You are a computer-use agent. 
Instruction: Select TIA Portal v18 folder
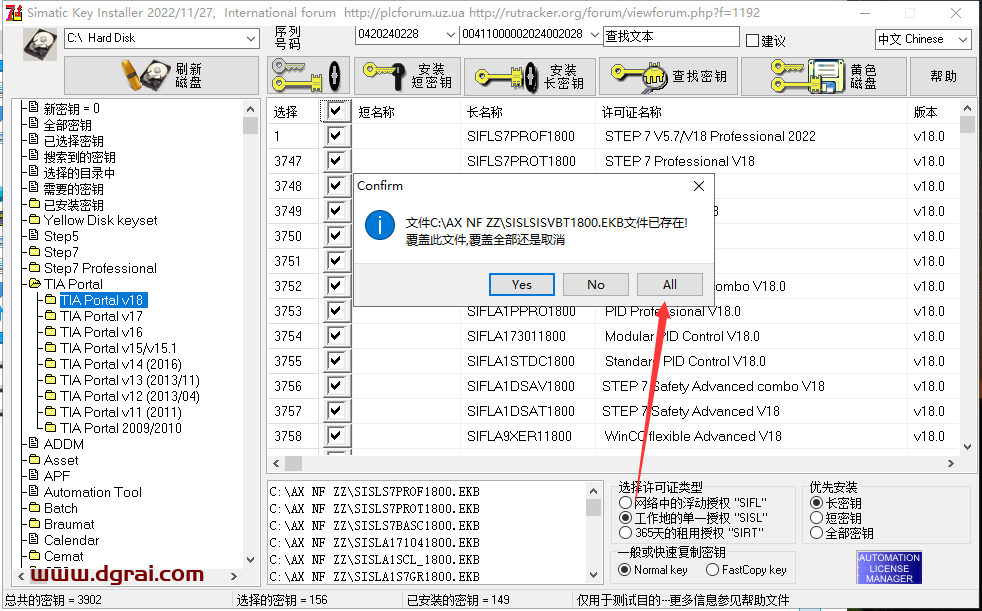[102, 300]
